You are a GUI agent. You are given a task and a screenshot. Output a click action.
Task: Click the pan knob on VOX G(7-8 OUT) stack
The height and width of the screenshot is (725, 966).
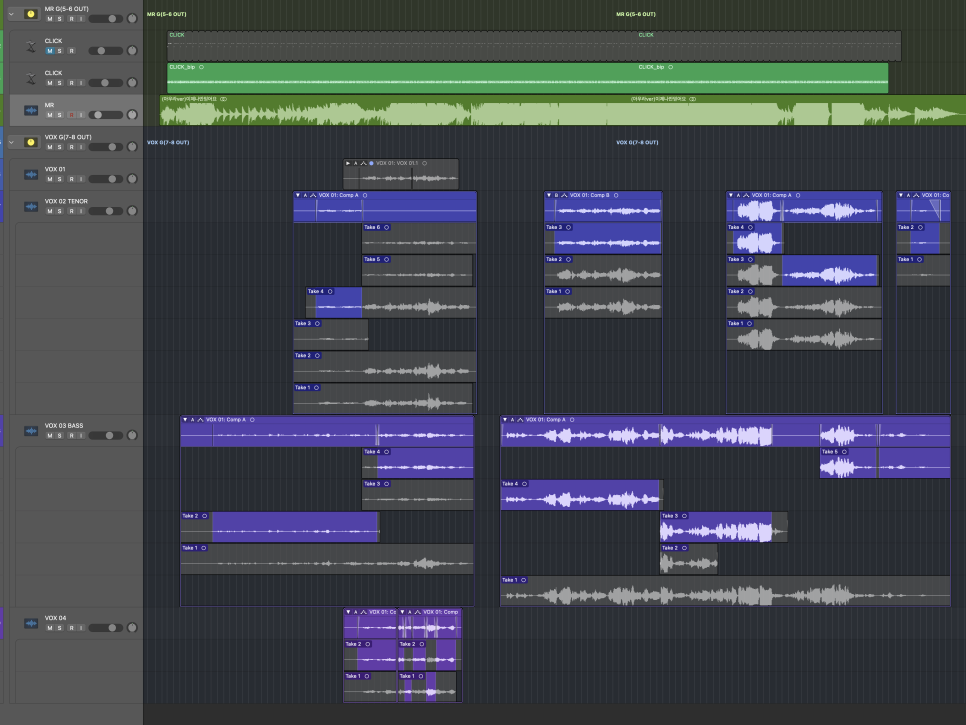pos(132,147)
